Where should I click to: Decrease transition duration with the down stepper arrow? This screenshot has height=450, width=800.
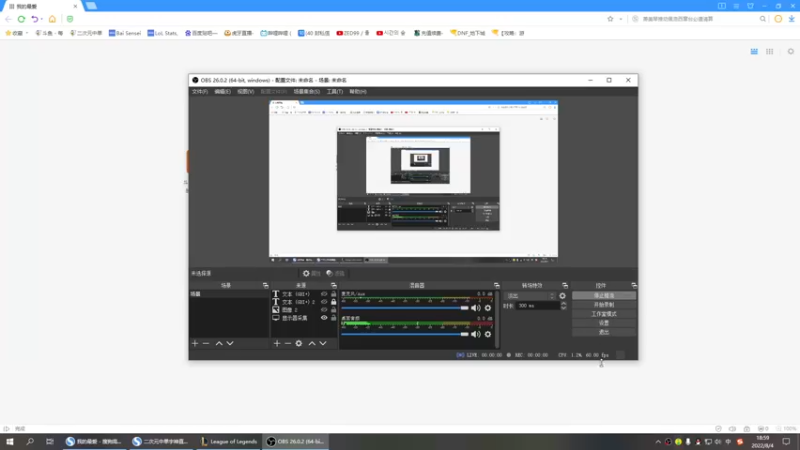(563, 308)
